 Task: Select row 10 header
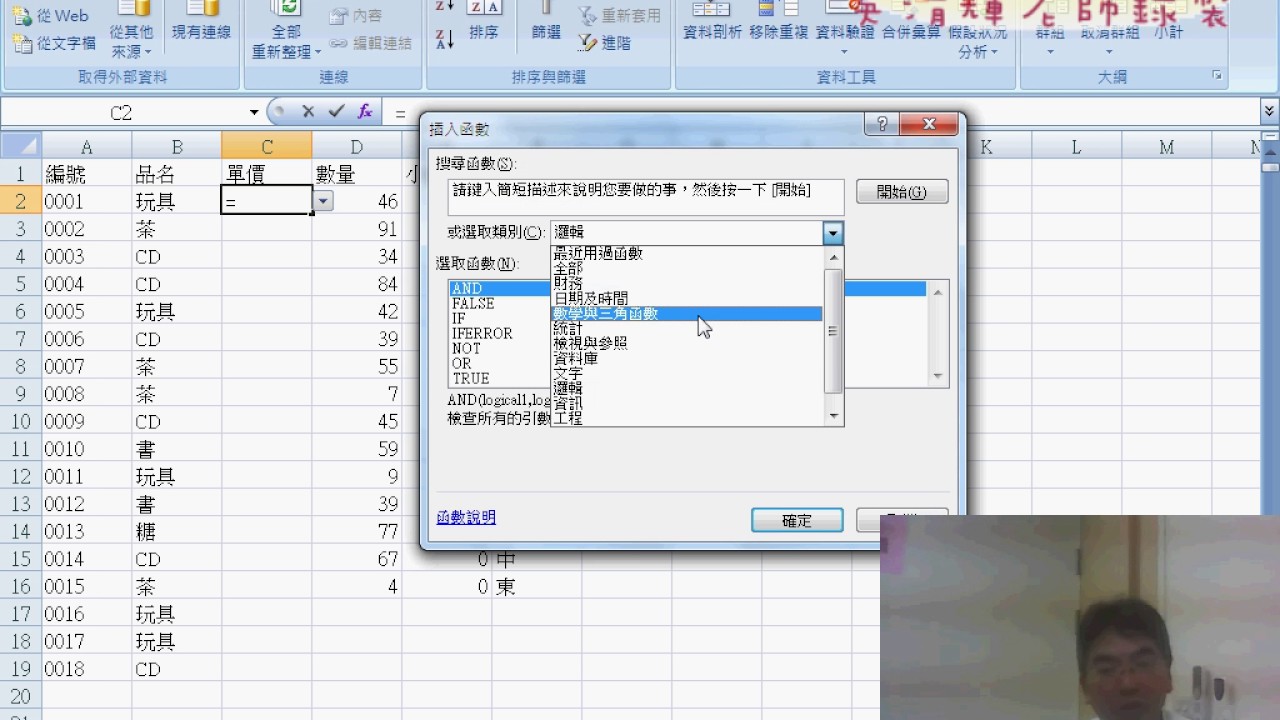(x=21, y=421)
